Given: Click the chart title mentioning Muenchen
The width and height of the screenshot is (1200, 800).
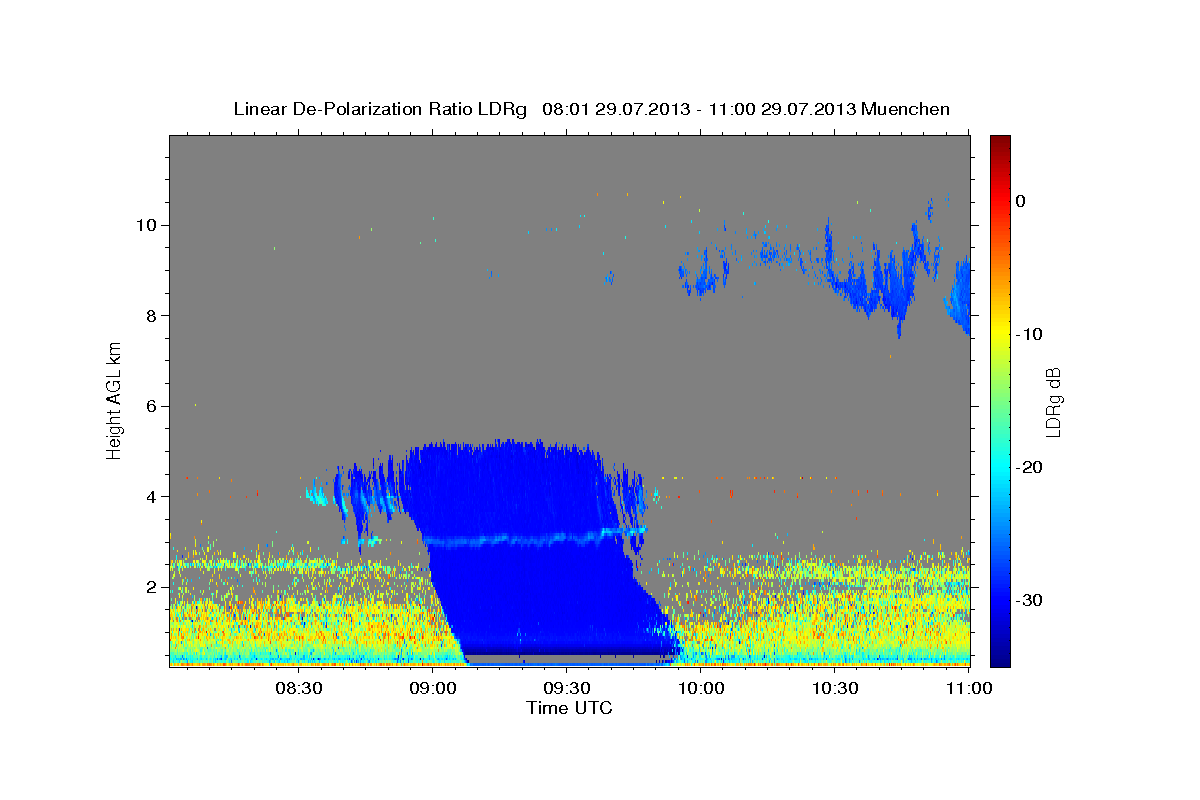Looking at the screenshot, I should click(x=591, y=109).
